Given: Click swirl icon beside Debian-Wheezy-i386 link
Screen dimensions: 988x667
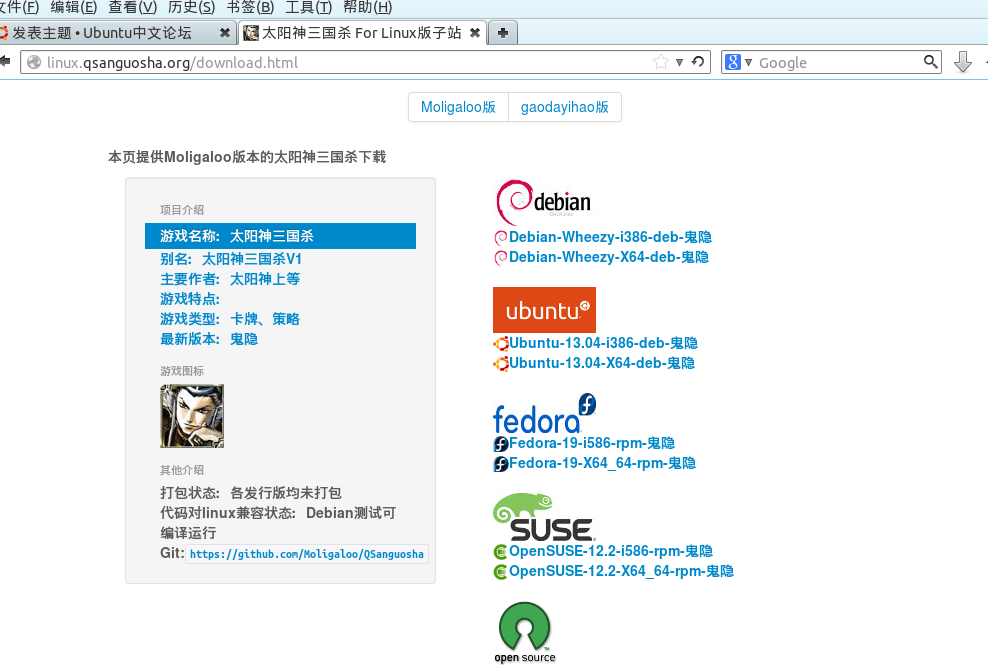Looking at the screenshot, I should click(501, 237).
